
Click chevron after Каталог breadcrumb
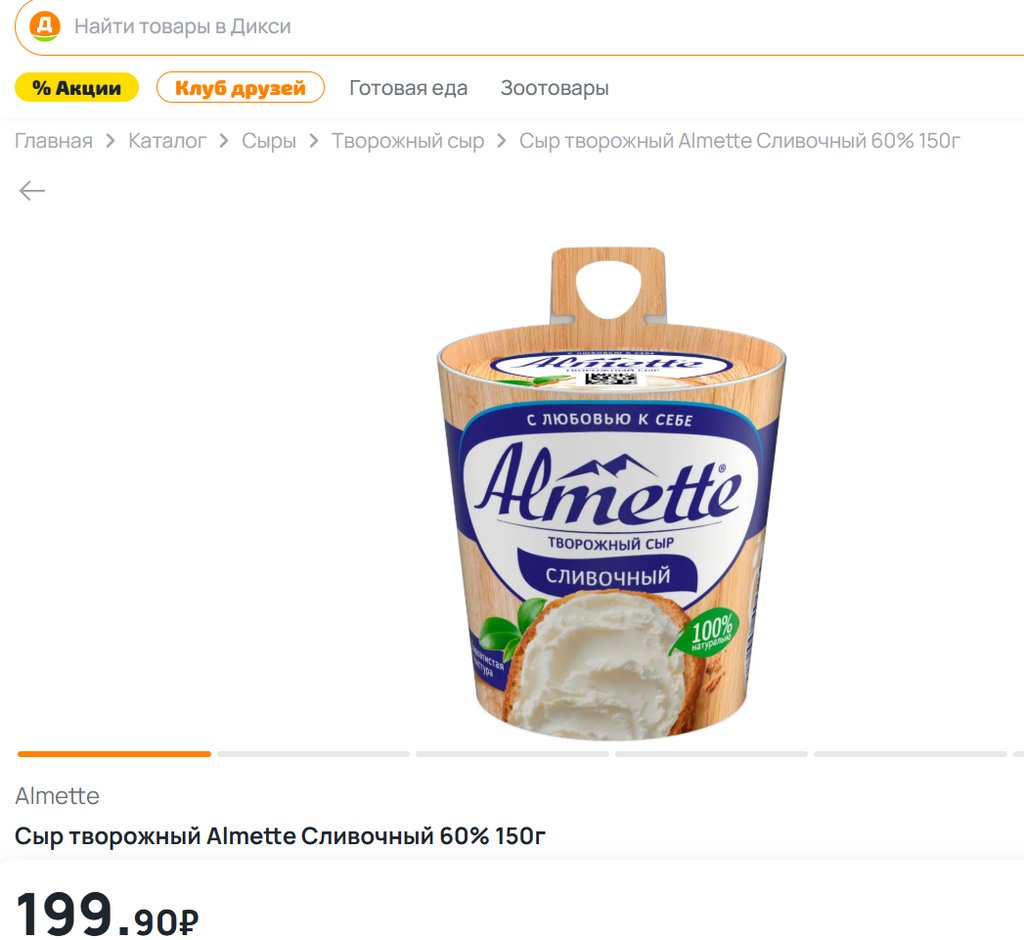[224, 141]
